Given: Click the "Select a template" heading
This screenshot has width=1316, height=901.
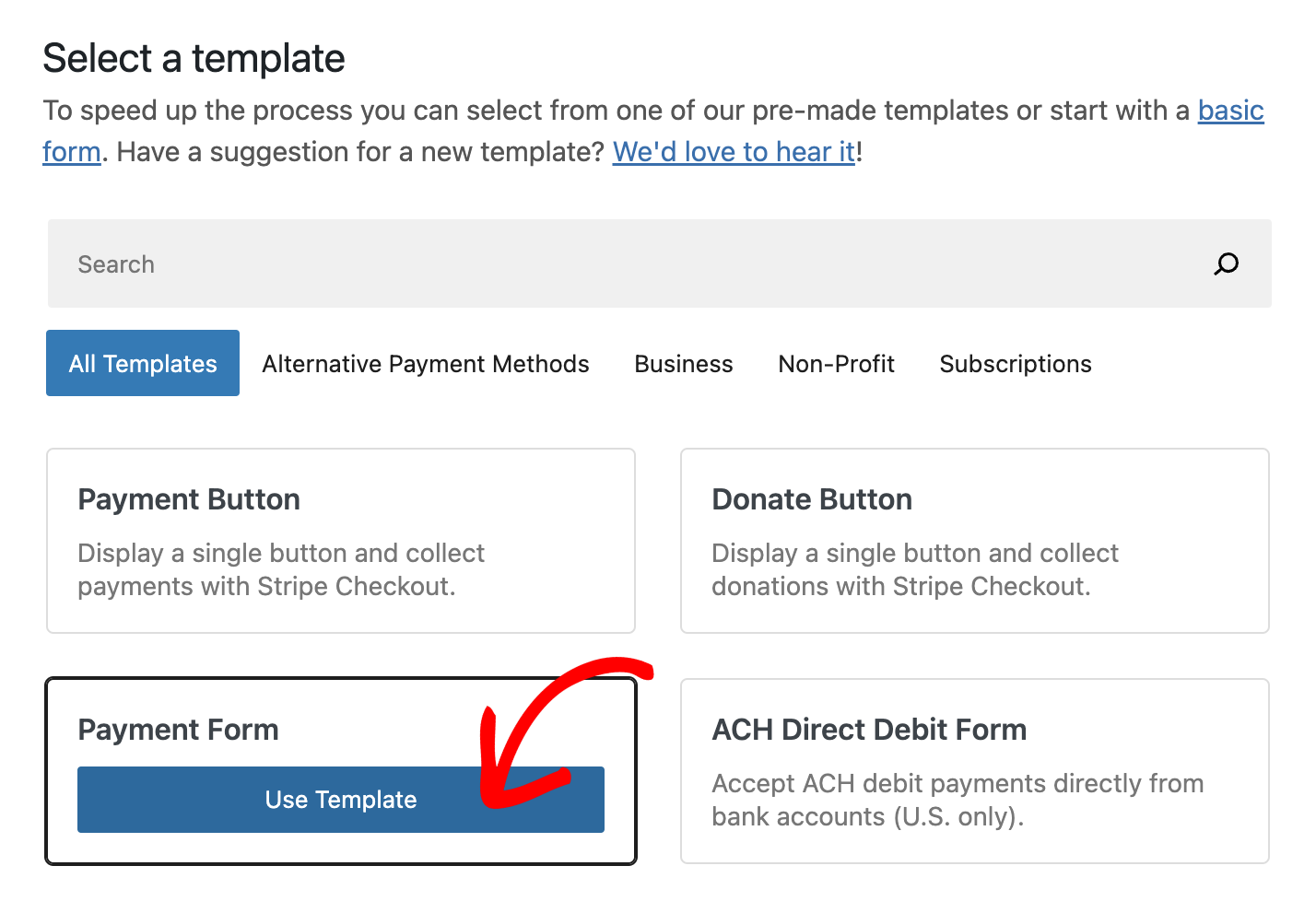Looking at the screenshot, I should coord(194,59).
